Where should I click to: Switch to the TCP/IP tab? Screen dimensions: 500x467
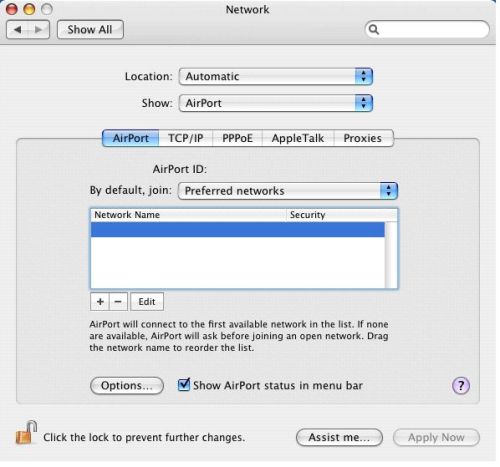point(186,138)
